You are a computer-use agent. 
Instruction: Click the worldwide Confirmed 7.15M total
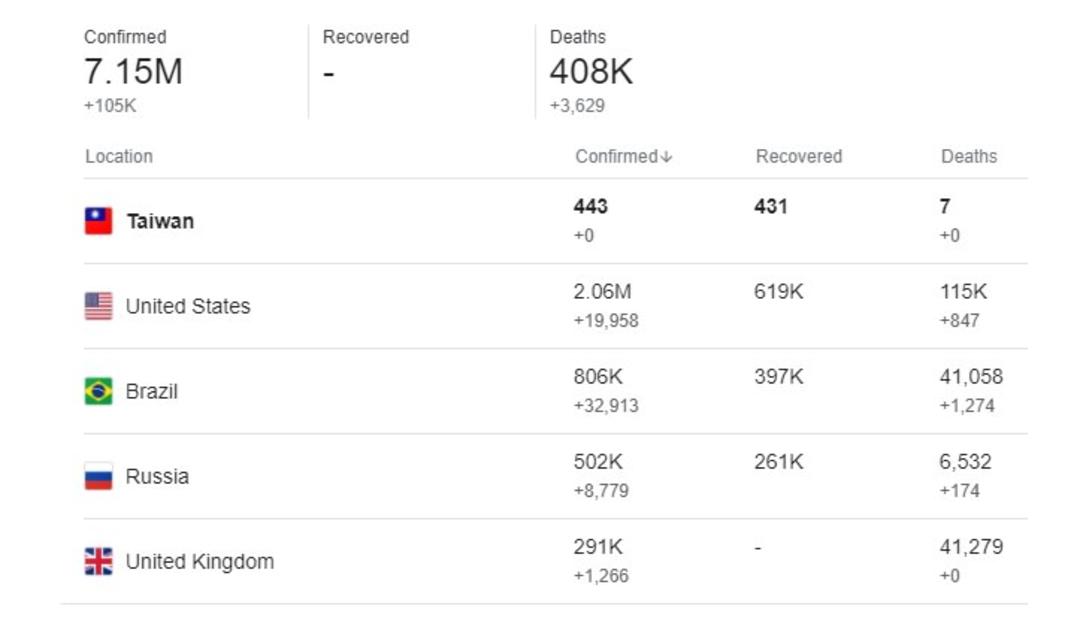134,72
